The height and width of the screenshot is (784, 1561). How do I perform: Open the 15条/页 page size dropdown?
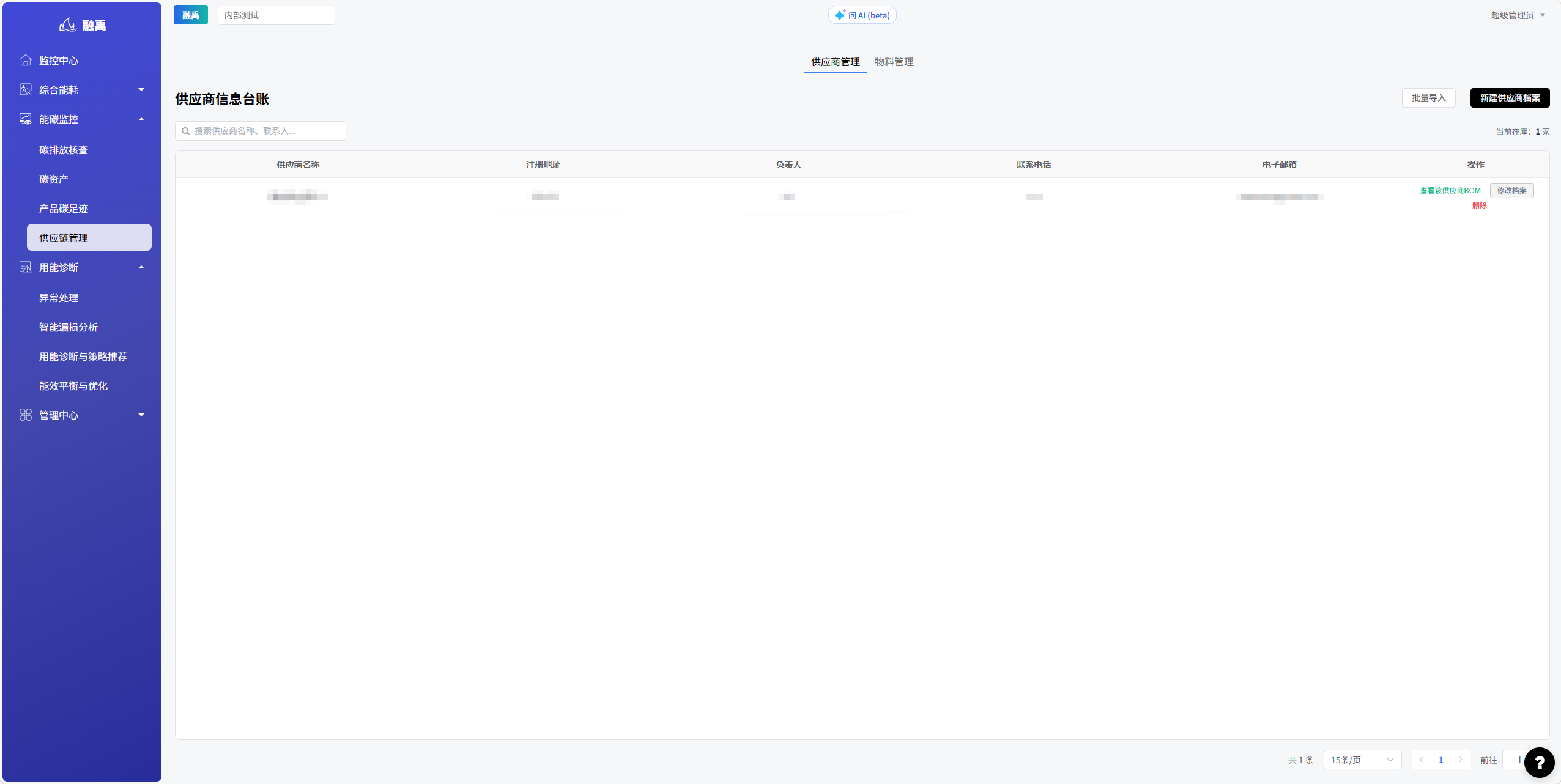pyautogui.click(x=1362, y=760)
